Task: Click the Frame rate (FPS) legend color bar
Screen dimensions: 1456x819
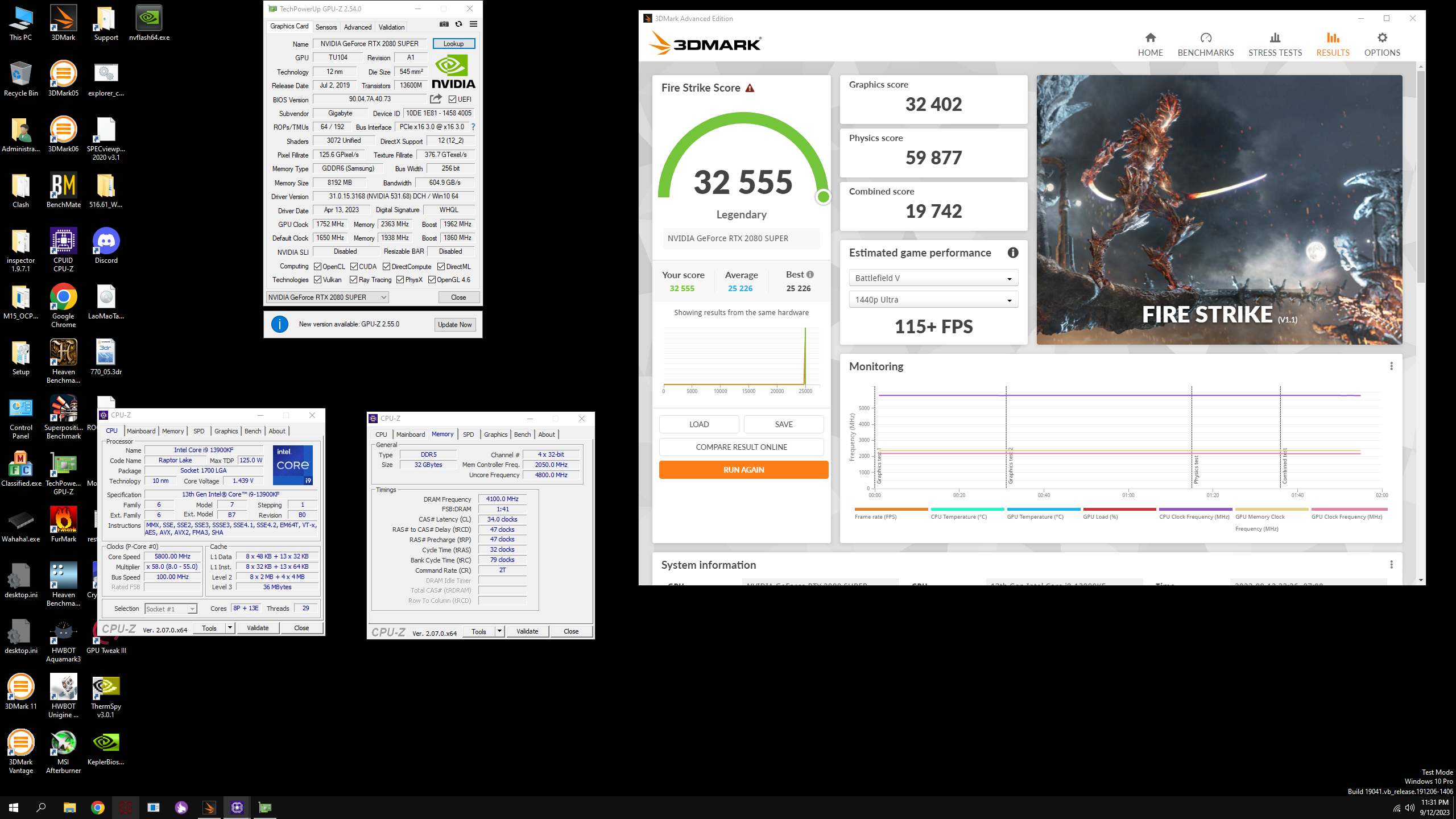Action: (891, 509)
